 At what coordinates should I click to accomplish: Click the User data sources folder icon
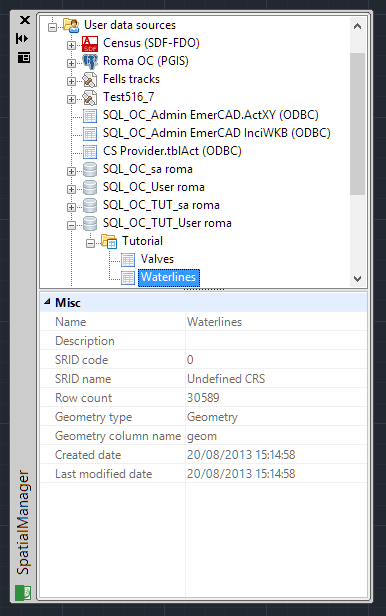(71, 25)
